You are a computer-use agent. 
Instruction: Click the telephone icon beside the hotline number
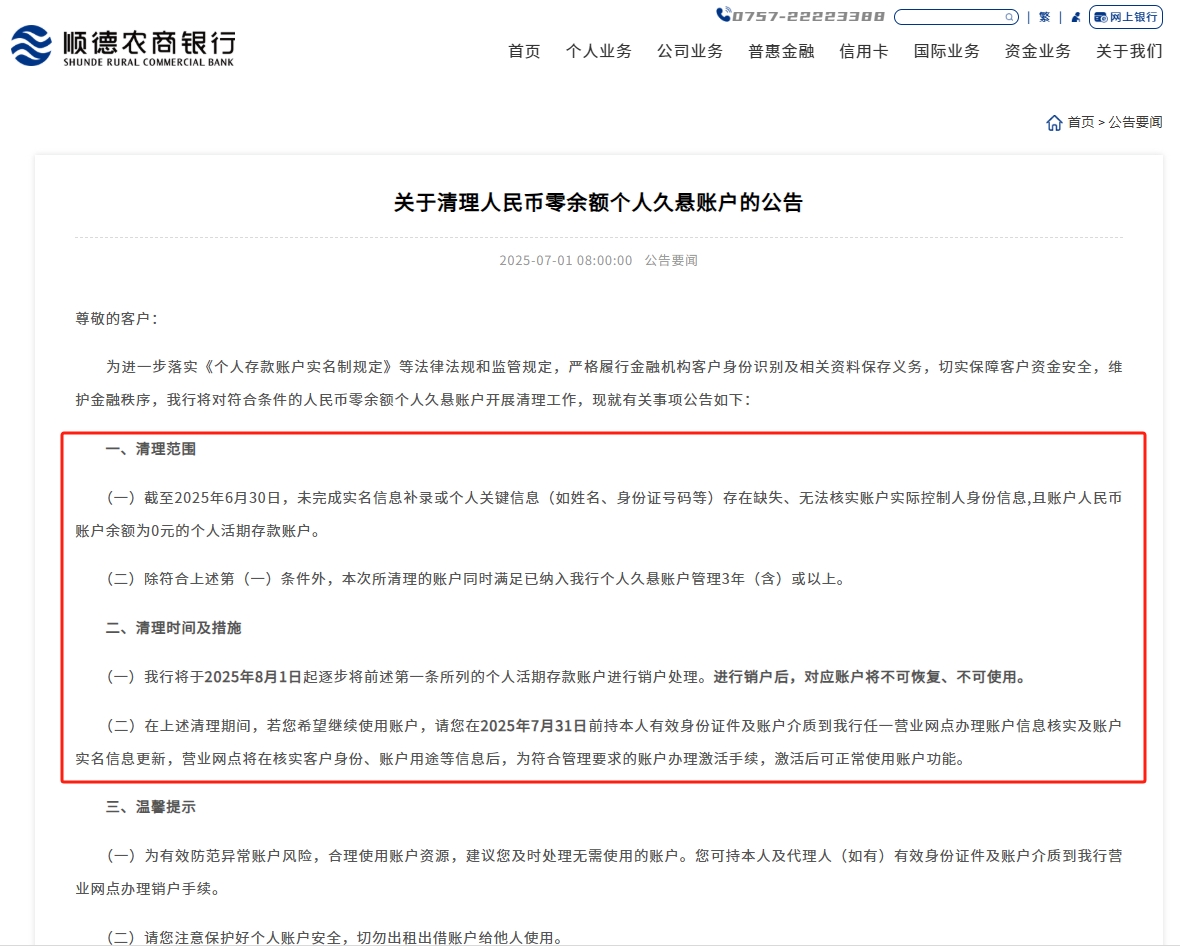tap(725, 15)
